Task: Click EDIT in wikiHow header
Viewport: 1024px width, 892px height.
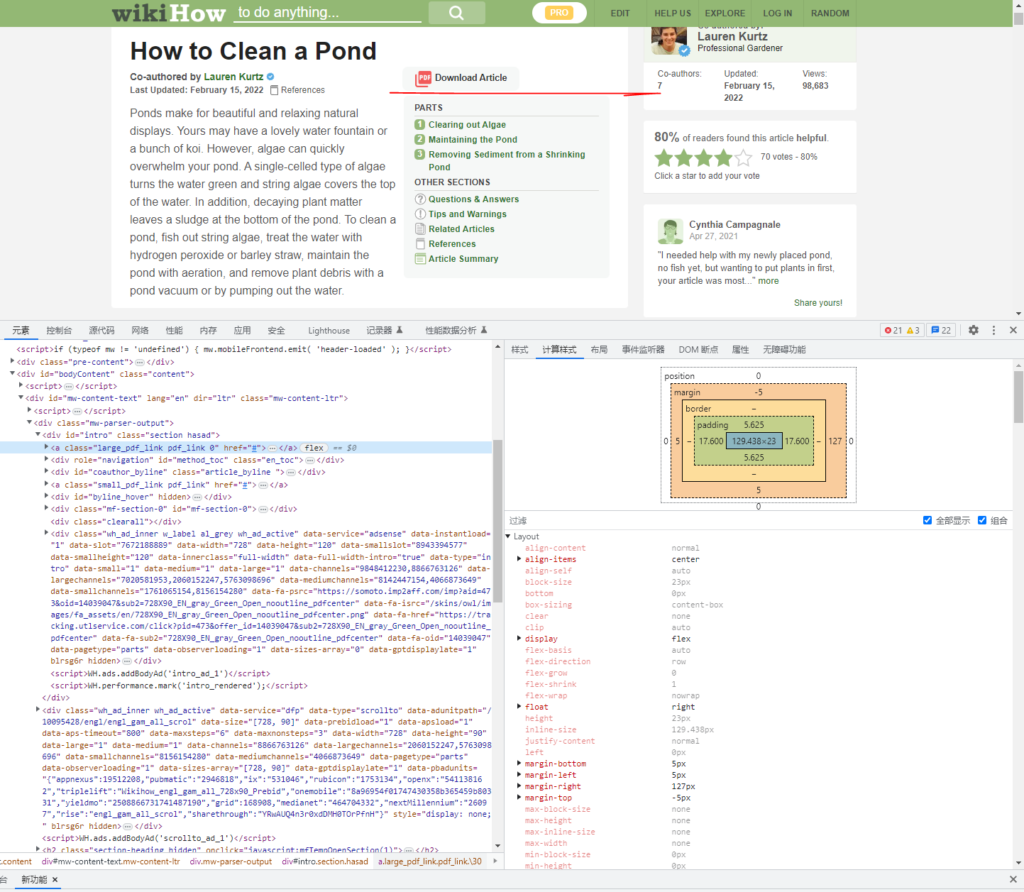Action: click(x=620, y=13)
